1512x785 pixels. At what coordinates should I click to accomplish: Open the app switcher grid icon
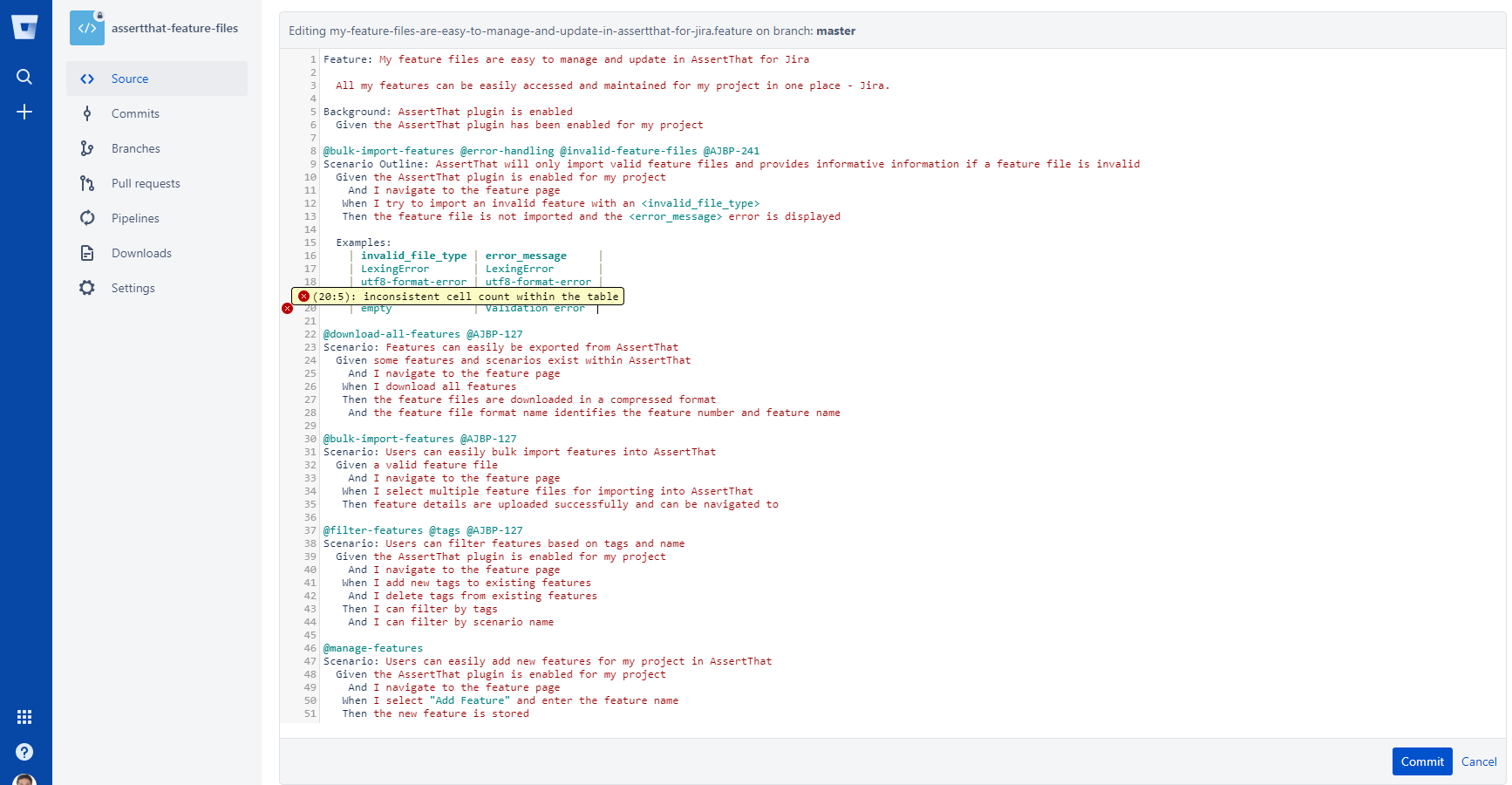pos(24,717)
